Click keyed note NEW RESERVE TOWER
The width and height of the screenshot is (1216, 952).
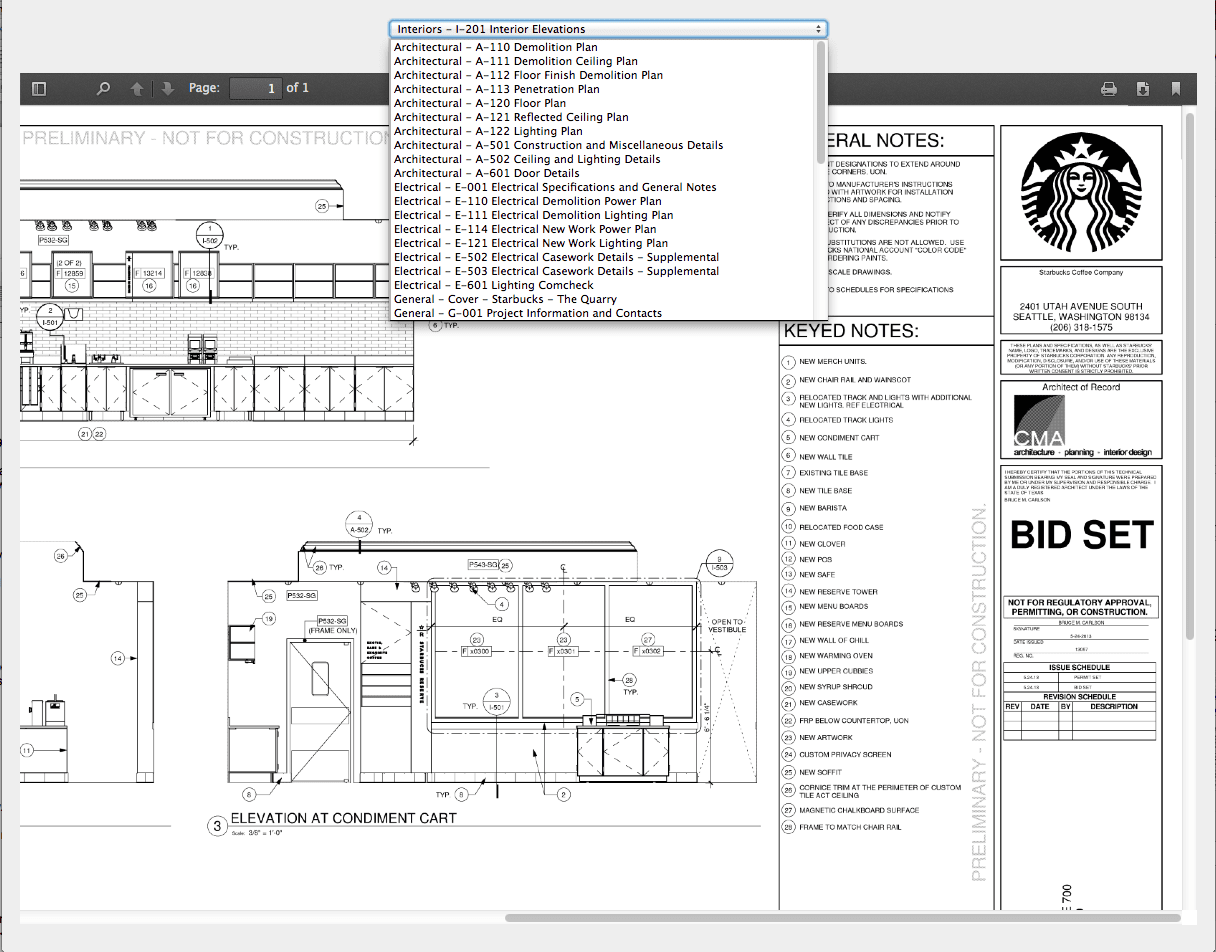[x=838, y=592]
